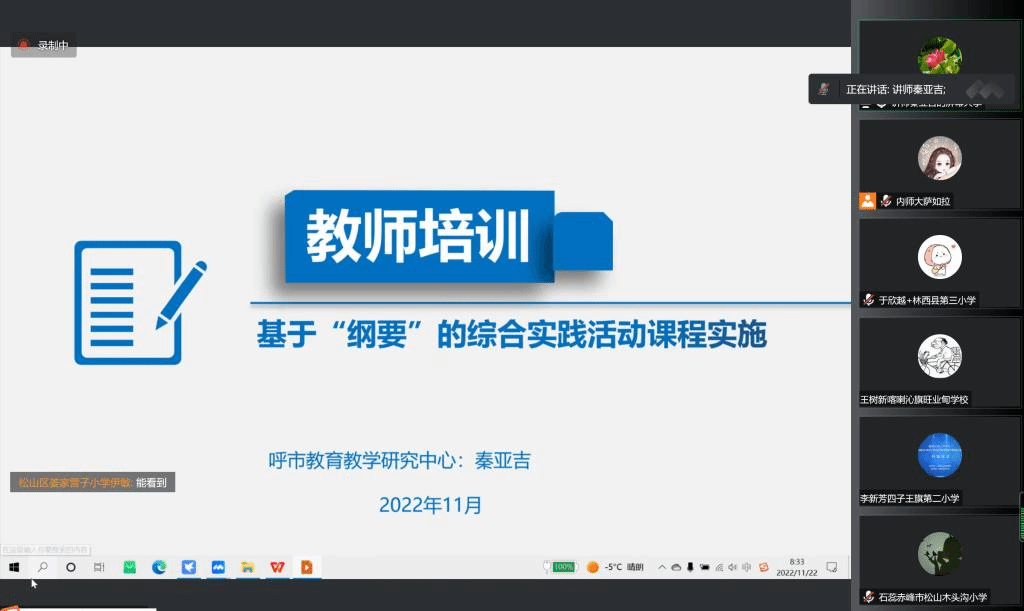The height and width of the screenshot is (611, 1024).
Task: Open the clock showing 8:33
Action: pyautogui.click(x=797, y=567)
